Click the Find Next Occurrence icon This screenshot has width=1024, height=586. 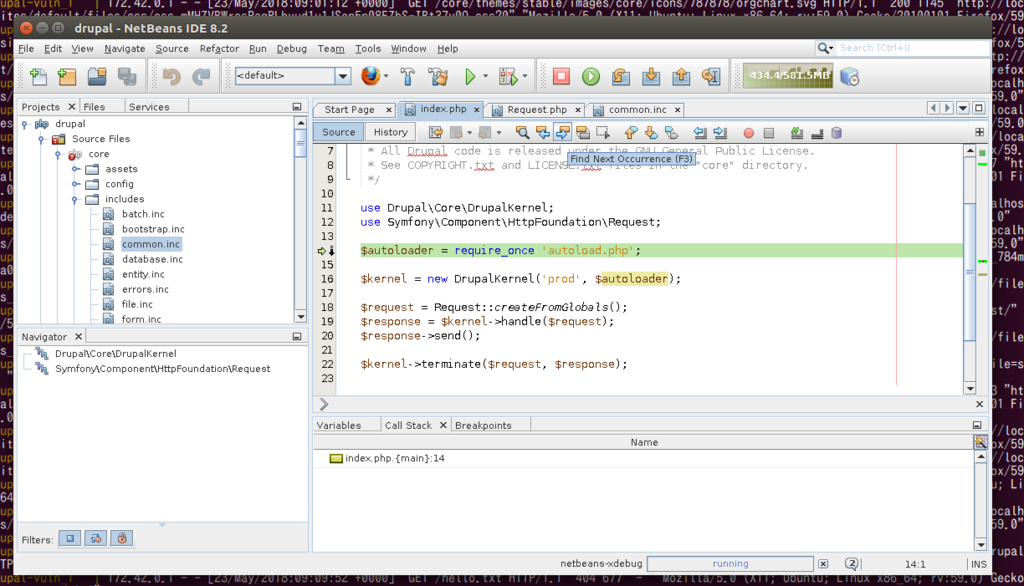coord(562,133)
